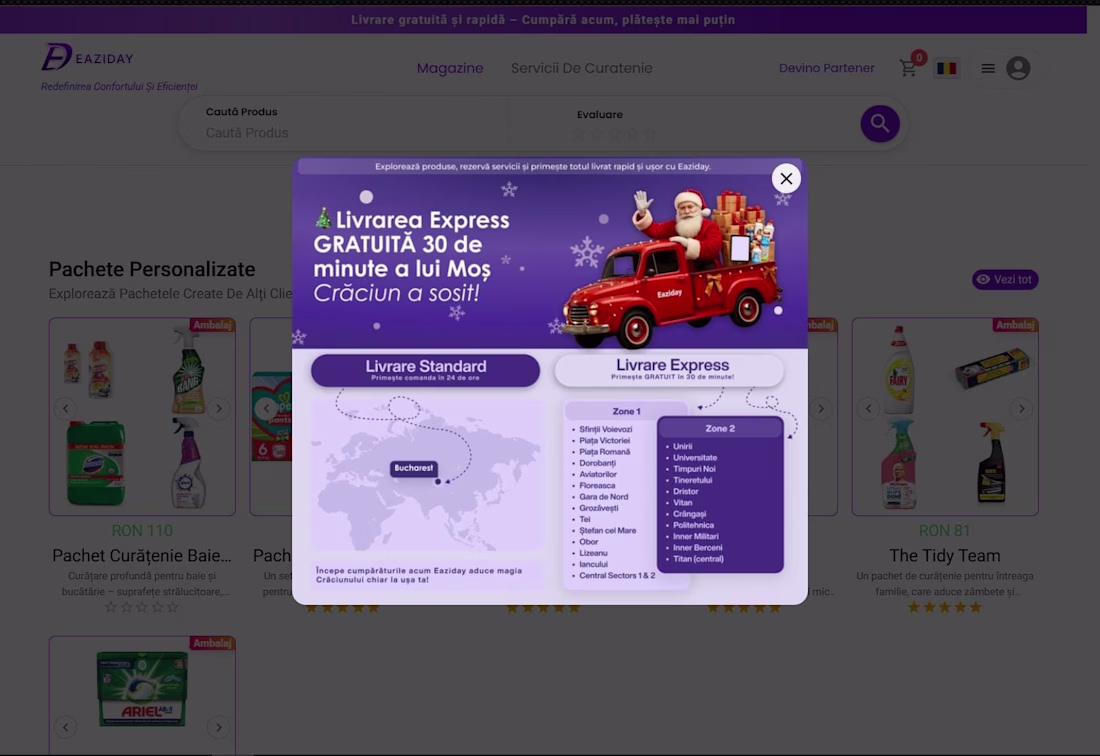Click Universitate in Zone 2 list

695,457
